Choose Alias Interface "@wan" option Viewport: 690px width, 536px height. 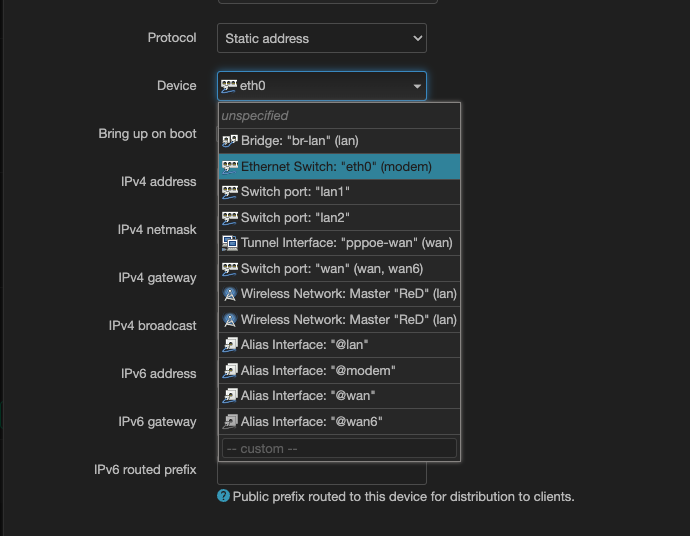[339, 396]
